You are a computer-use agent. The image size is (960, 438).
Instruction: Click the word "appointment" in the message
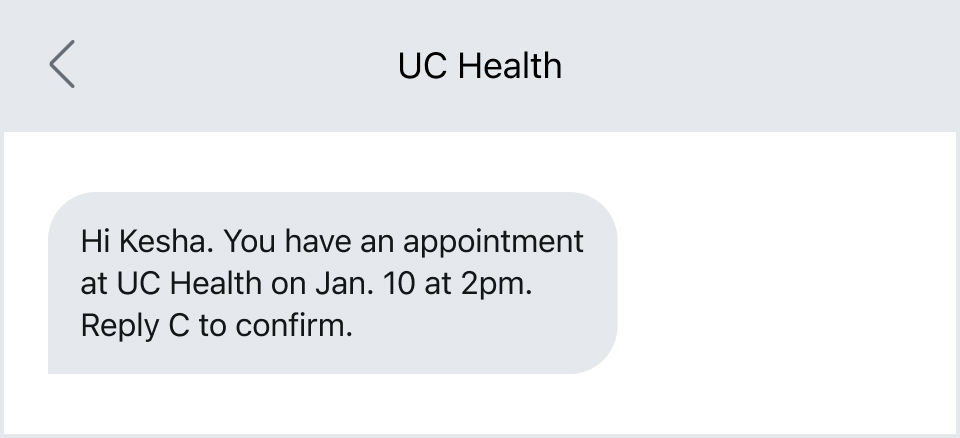pyautogui.click(x=493, y=242)
